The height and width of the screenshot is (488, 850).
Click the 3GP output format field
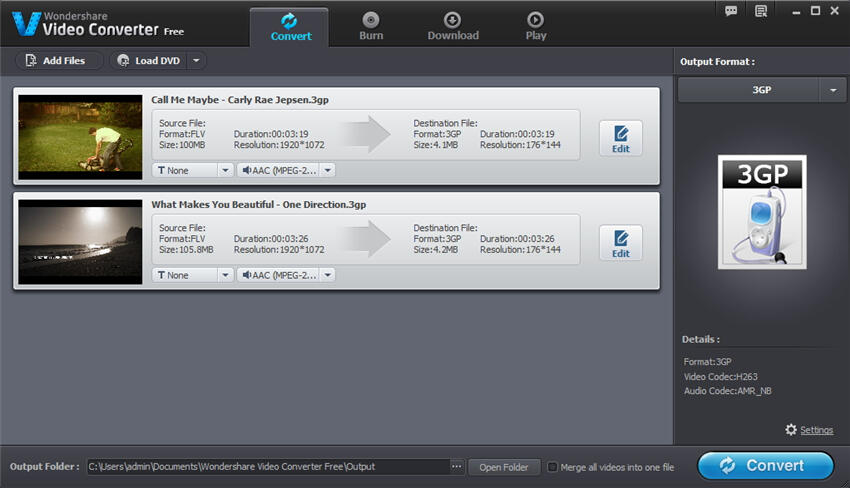(x=748, y=90)
